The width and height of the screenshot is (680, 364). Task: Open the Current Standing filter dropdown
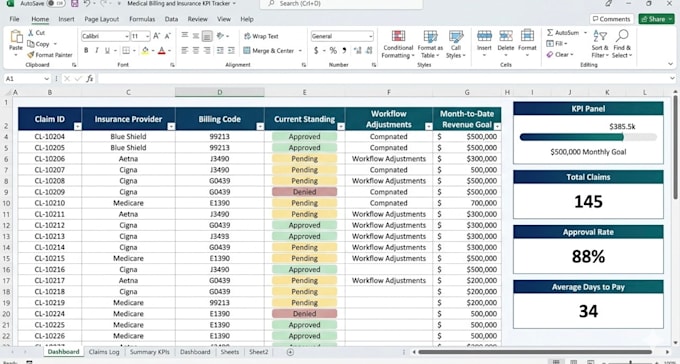pyautogui.click(x=341, y=127)
